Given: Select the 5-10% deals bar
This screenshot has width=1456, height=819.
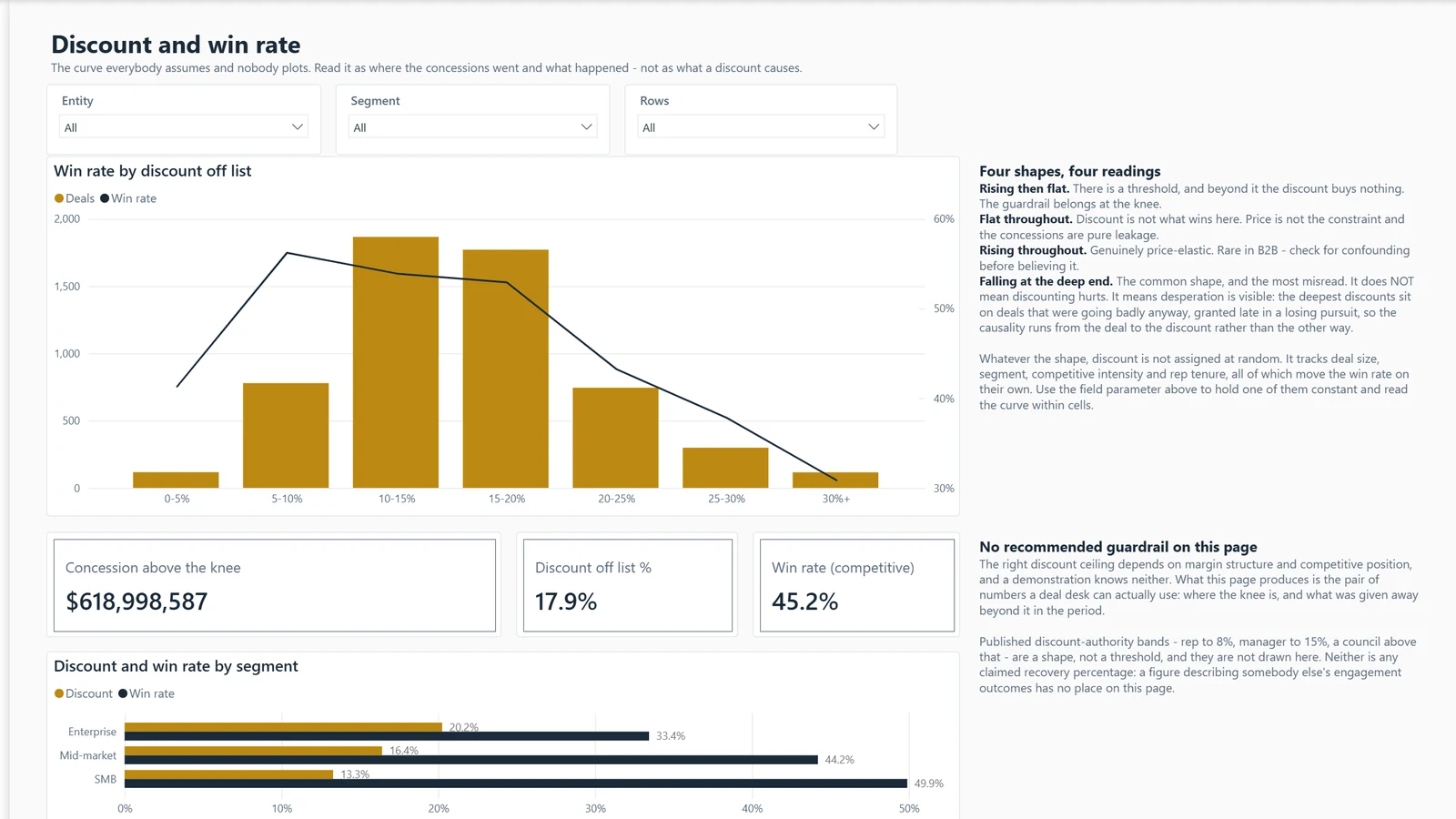Looking at the screenshot, I should (x=286, y=435).
